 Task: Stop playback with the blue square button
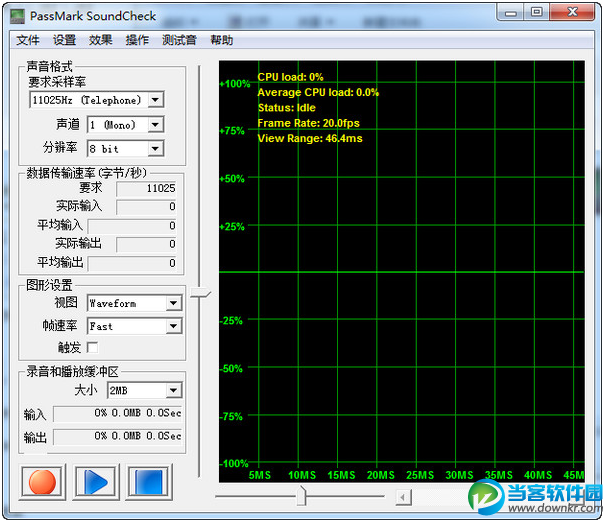coord(148,482)
